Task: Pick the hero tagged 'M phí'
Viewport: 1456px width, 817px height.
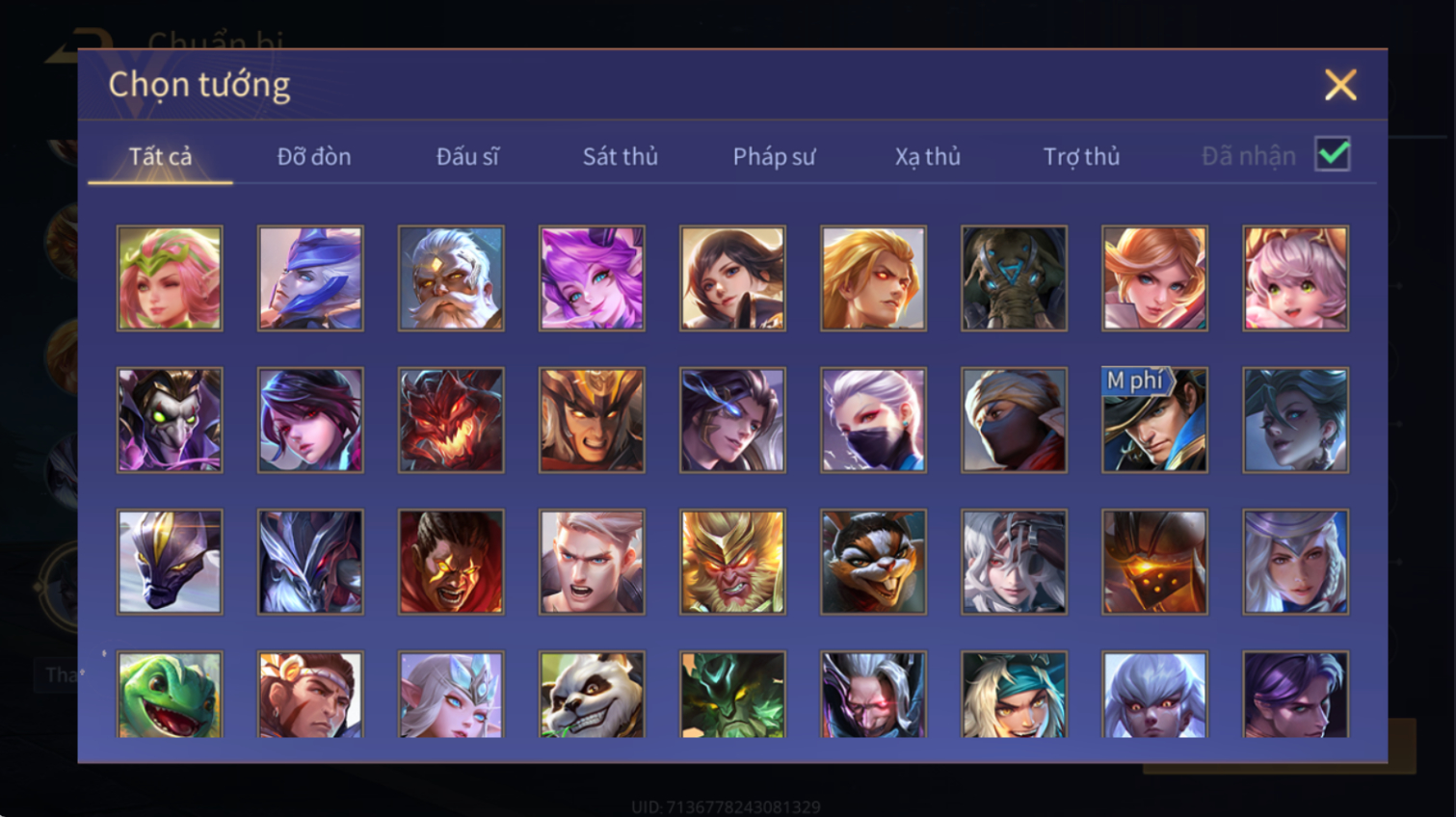Action: coord(1154,420)
